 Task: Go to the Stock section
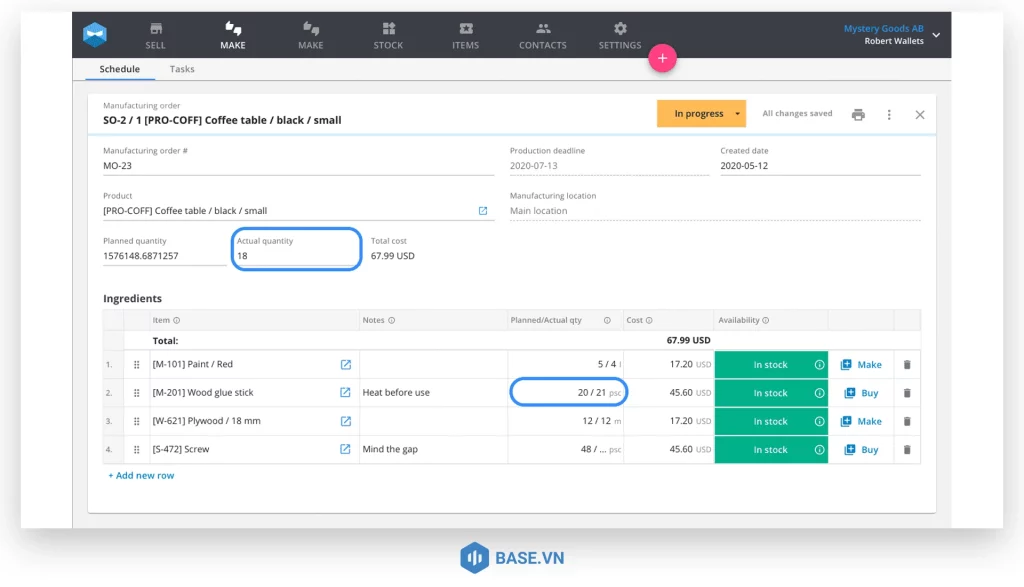click(388, 35)
